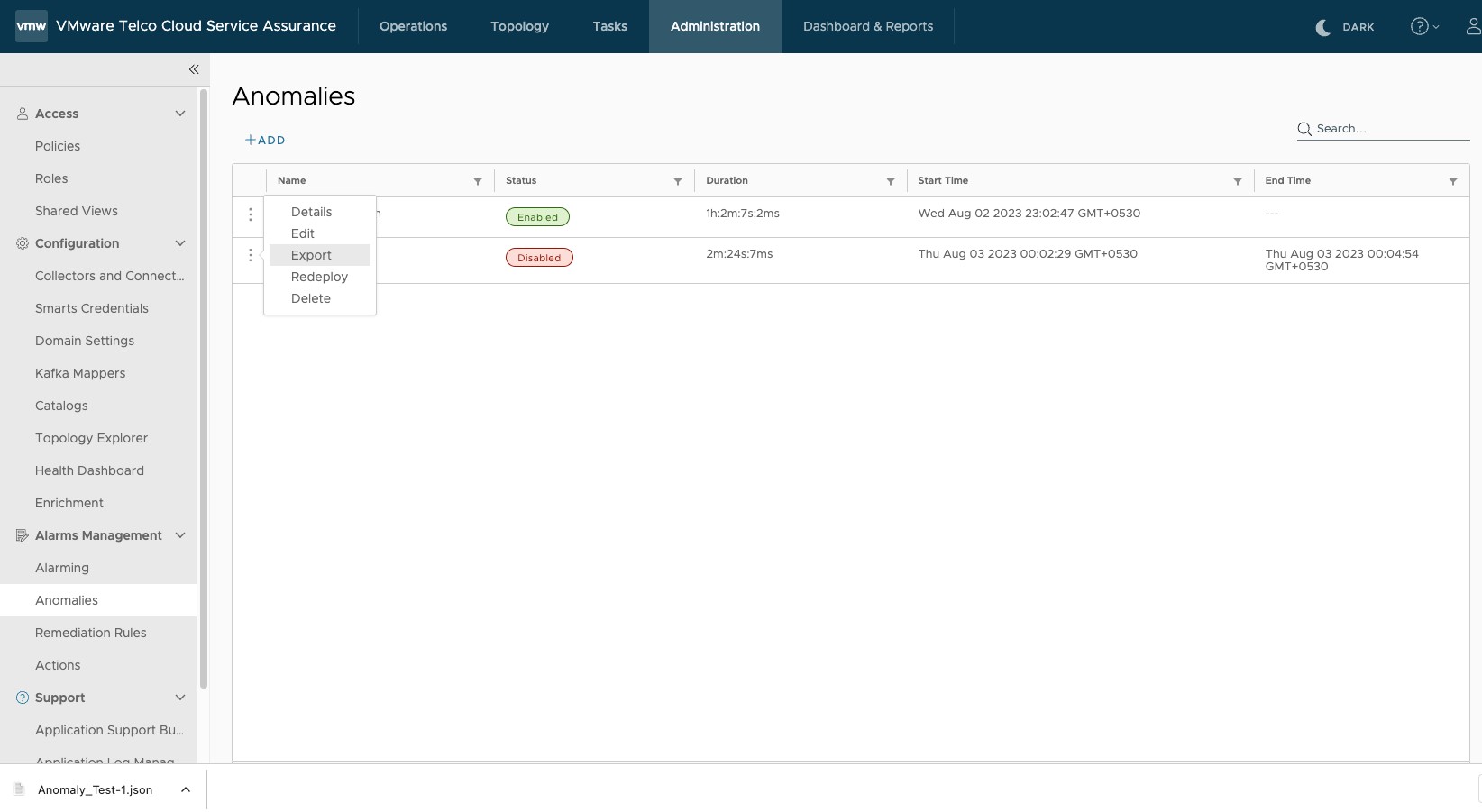This screenshot has width=1482, height=812.
Task: Open the Duration column filter
Action: [x=891, y=181]
